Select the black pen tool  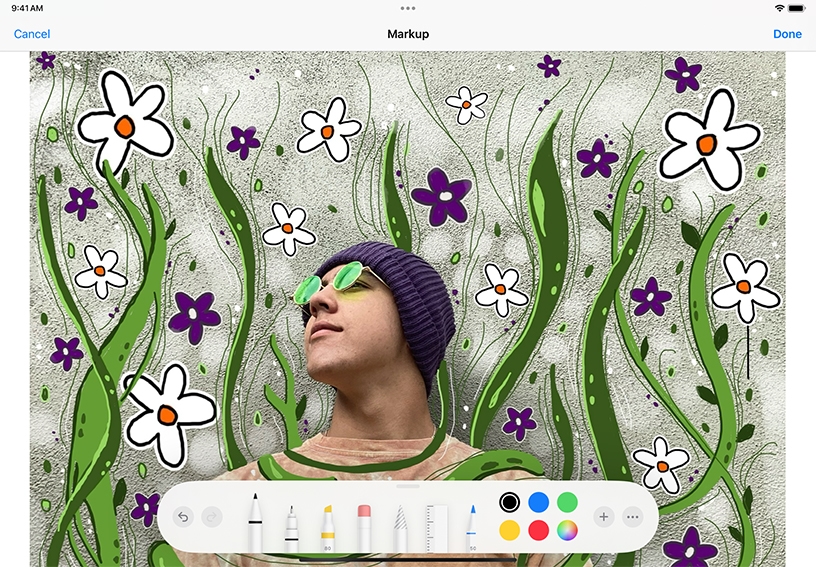255,521
